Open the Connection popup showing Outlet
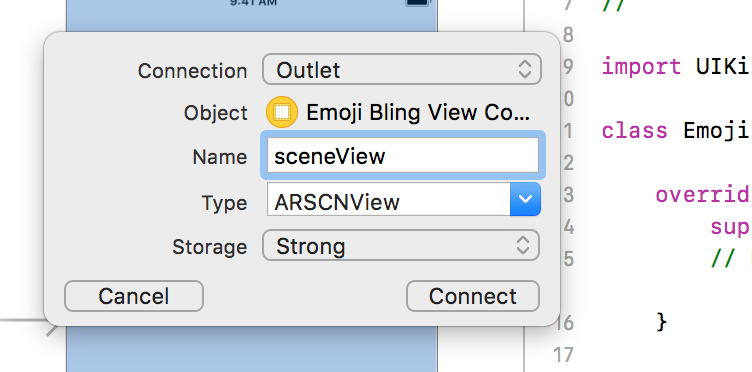This screenshot has height=372, width=752. 401,70
